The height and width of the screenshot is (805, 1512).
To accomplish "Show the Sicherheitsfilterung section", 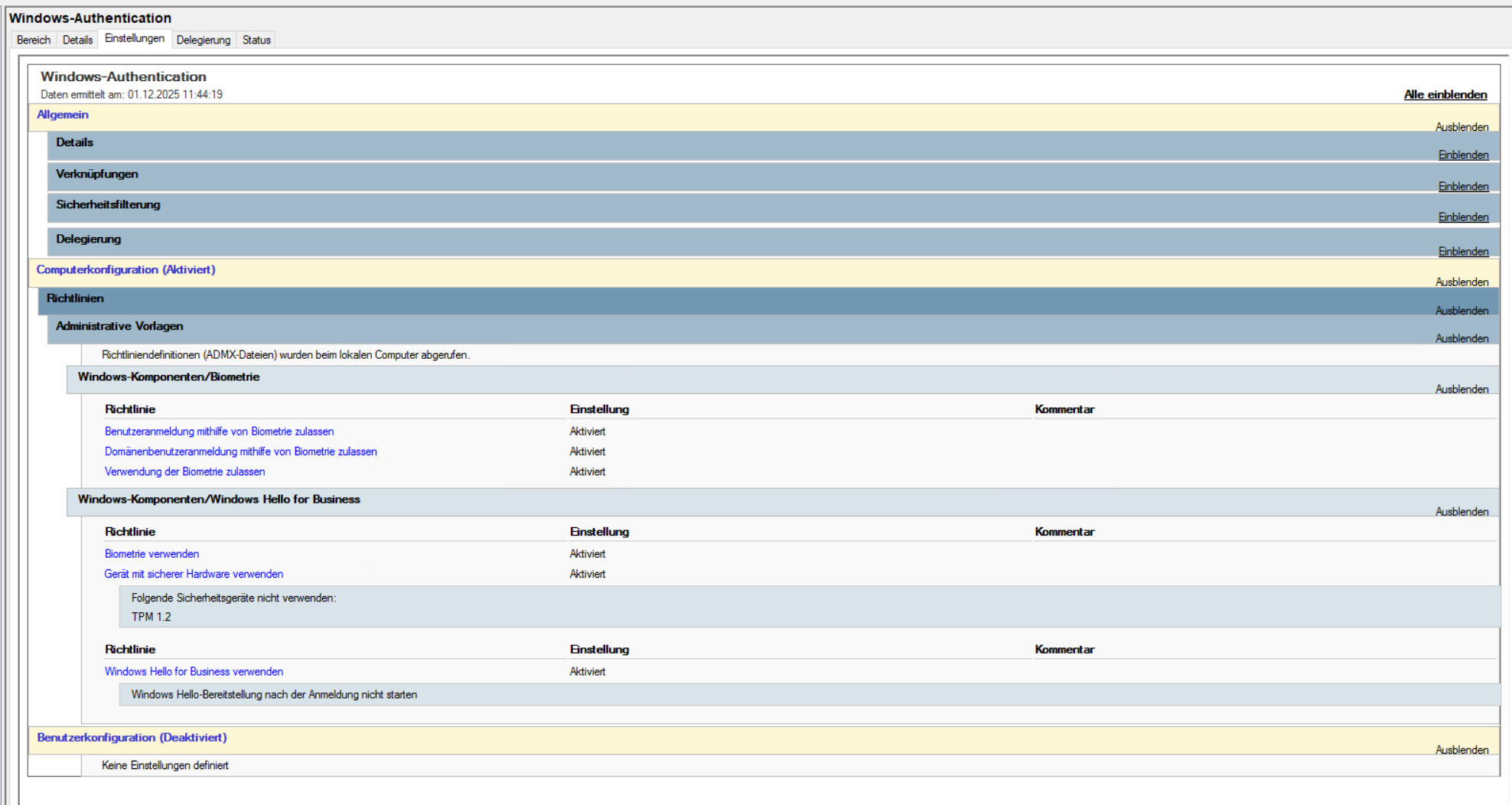I will (1463, 217).
